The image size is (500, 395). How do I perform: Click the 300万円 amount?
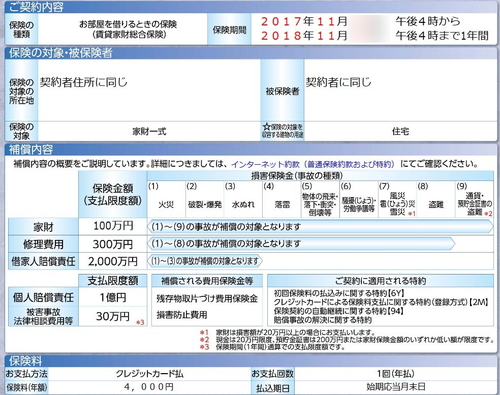tap(113, 244)
